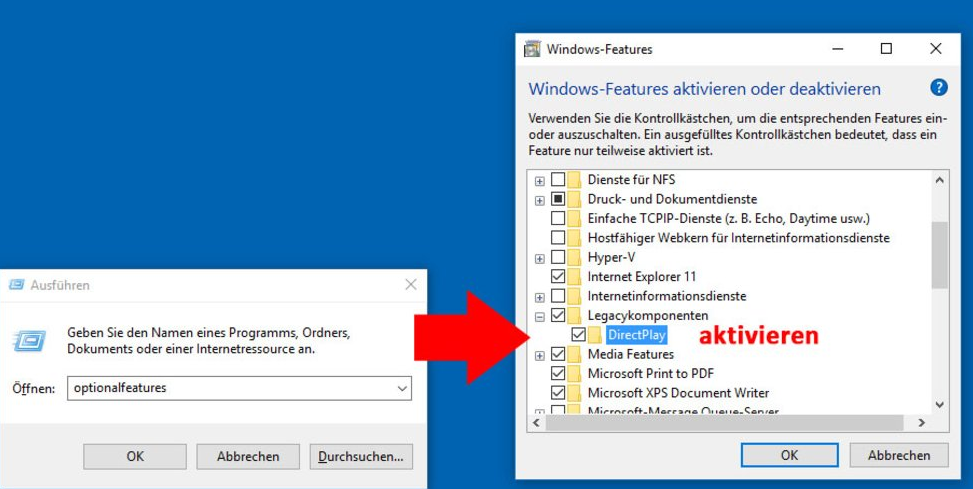Click the Microsoft Print to PDF folder icon

(x=574, y=374)
